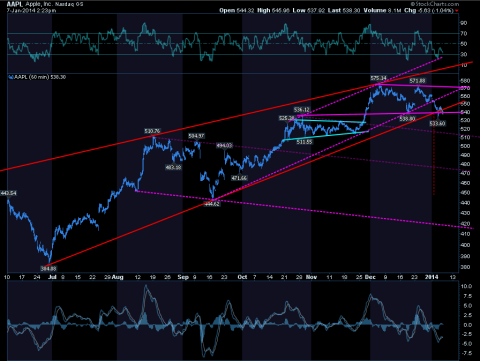Click the 0.0 level on MACD axis
Image resolution: width=480 pixels, height=361 pixels.
[x=468, y=325]
